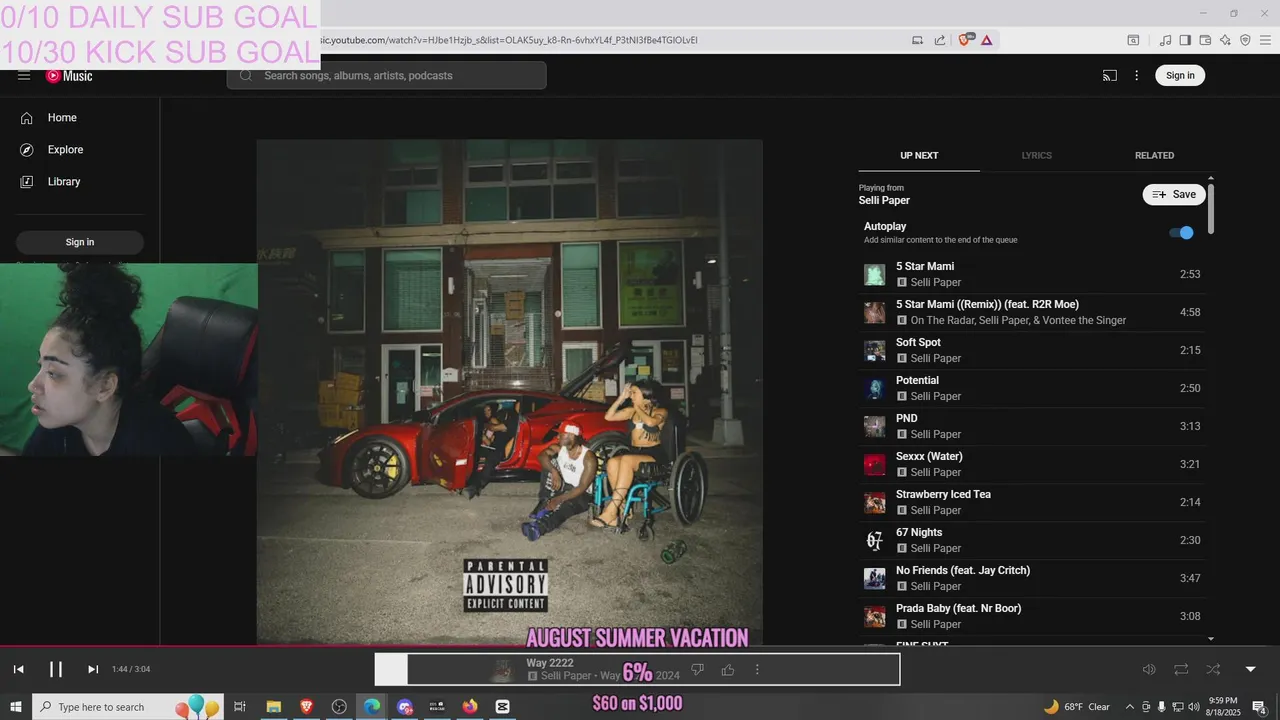Click the tab search icon in toolbar
The height and width of the screenshot is (720, 1280).
tap(1133, 40)
